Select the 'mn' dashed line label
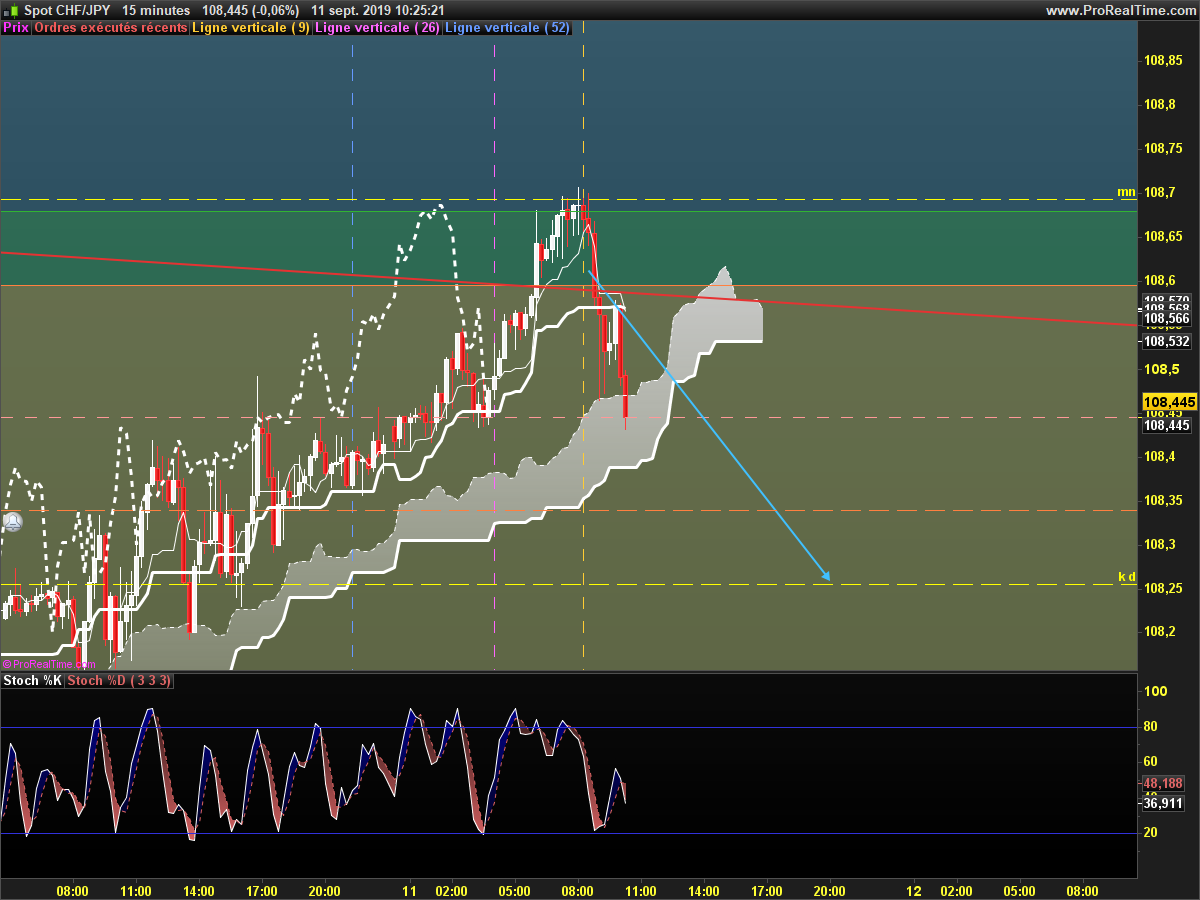1200x900 pixels. [1126, 191]
